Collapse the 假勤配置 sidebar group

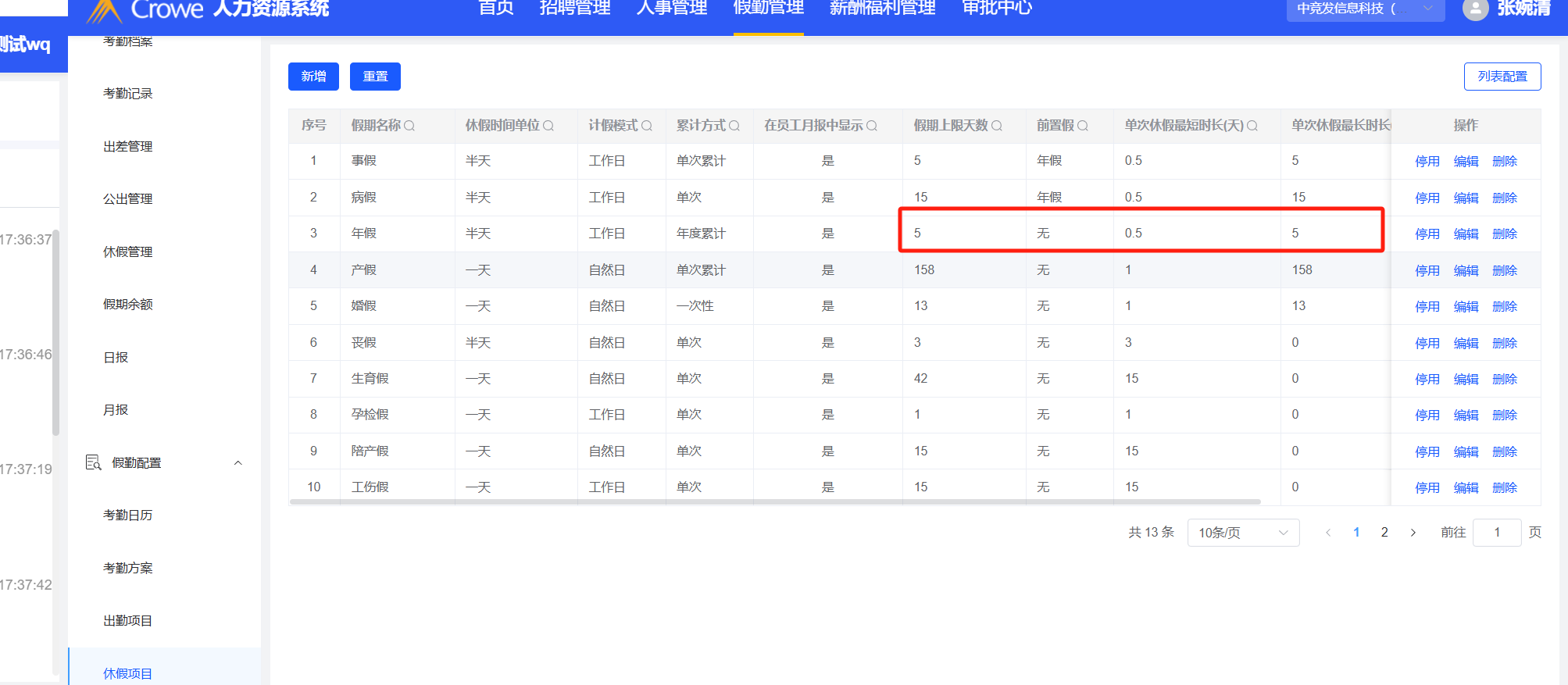238,463
